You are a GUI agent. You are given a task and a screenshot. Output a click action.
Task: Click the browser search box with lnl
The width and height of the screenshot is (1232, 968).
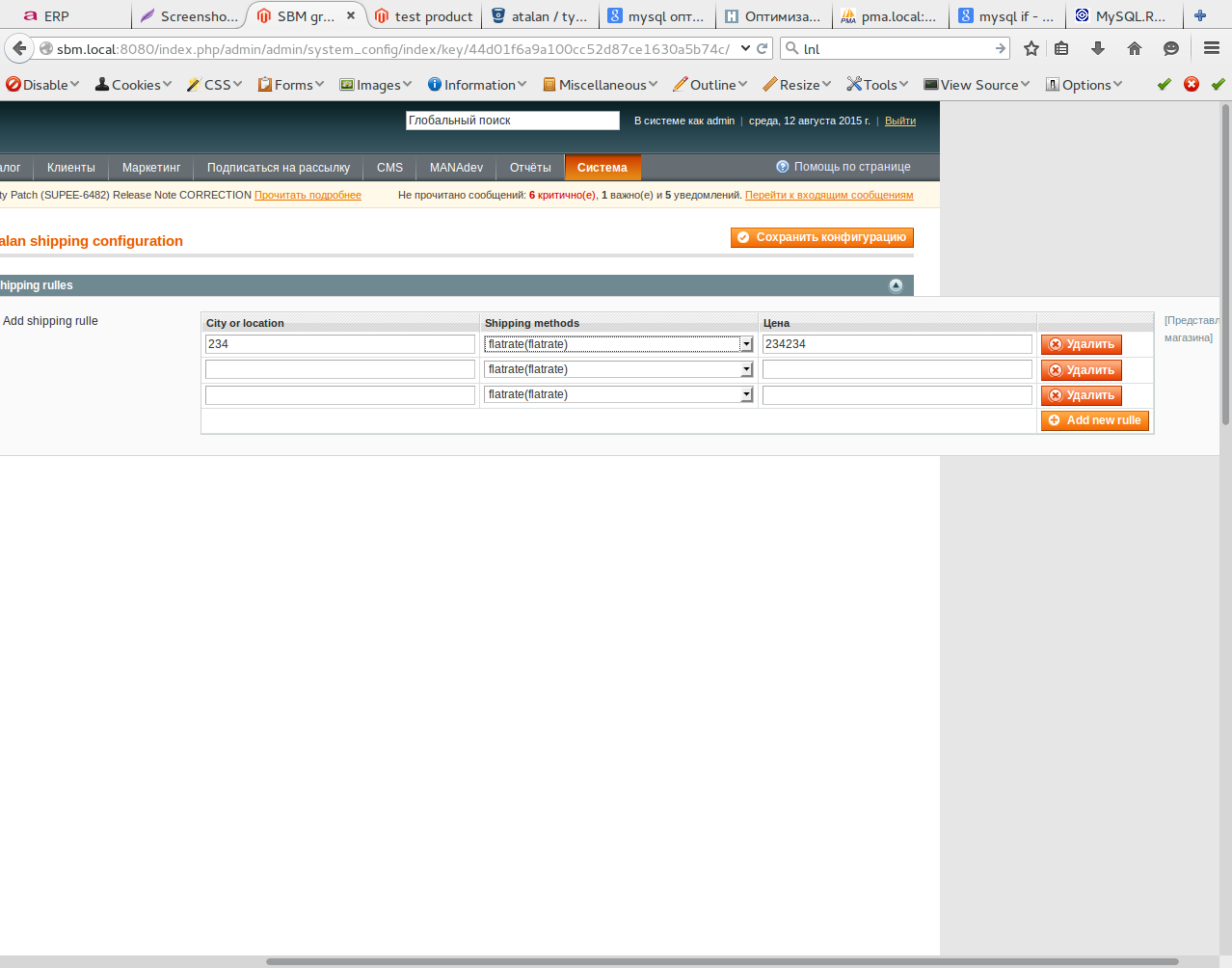897,48
